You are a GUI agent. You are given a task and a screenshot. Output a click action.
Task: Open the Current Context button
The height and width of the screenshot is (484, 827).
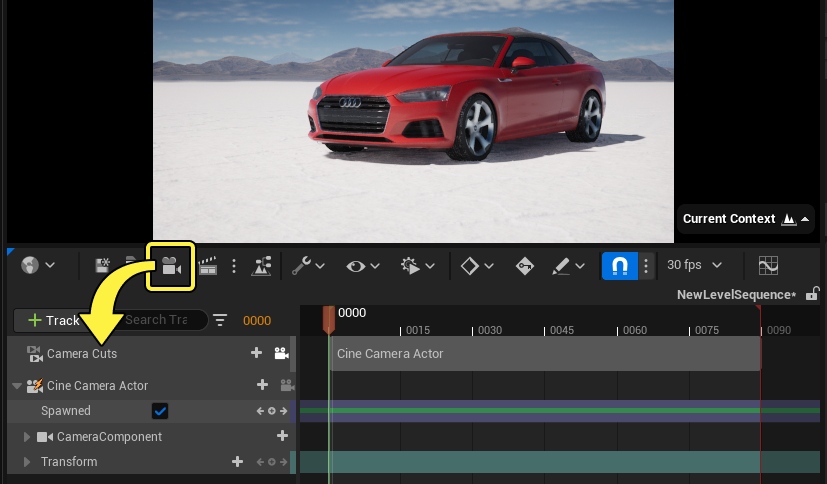tap(746, 219)
